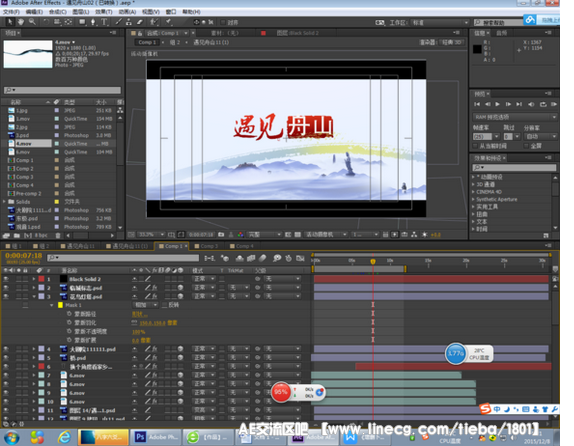Select the Hand tool
Screen dimensions: 574x446
click(20, 22)
